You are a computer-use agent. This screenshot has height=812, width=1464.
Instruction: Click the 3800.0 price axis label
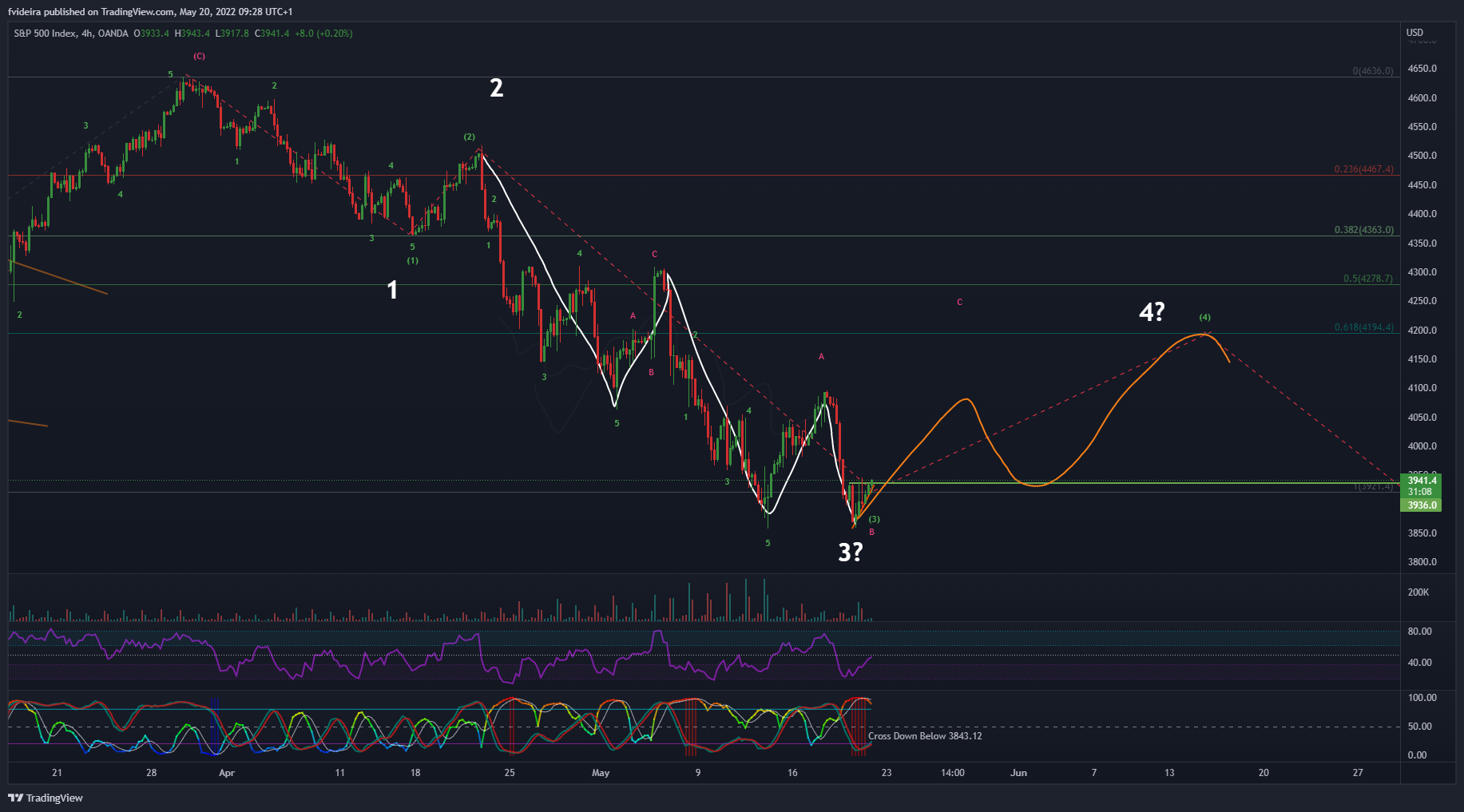click(x=1422, y=562)
